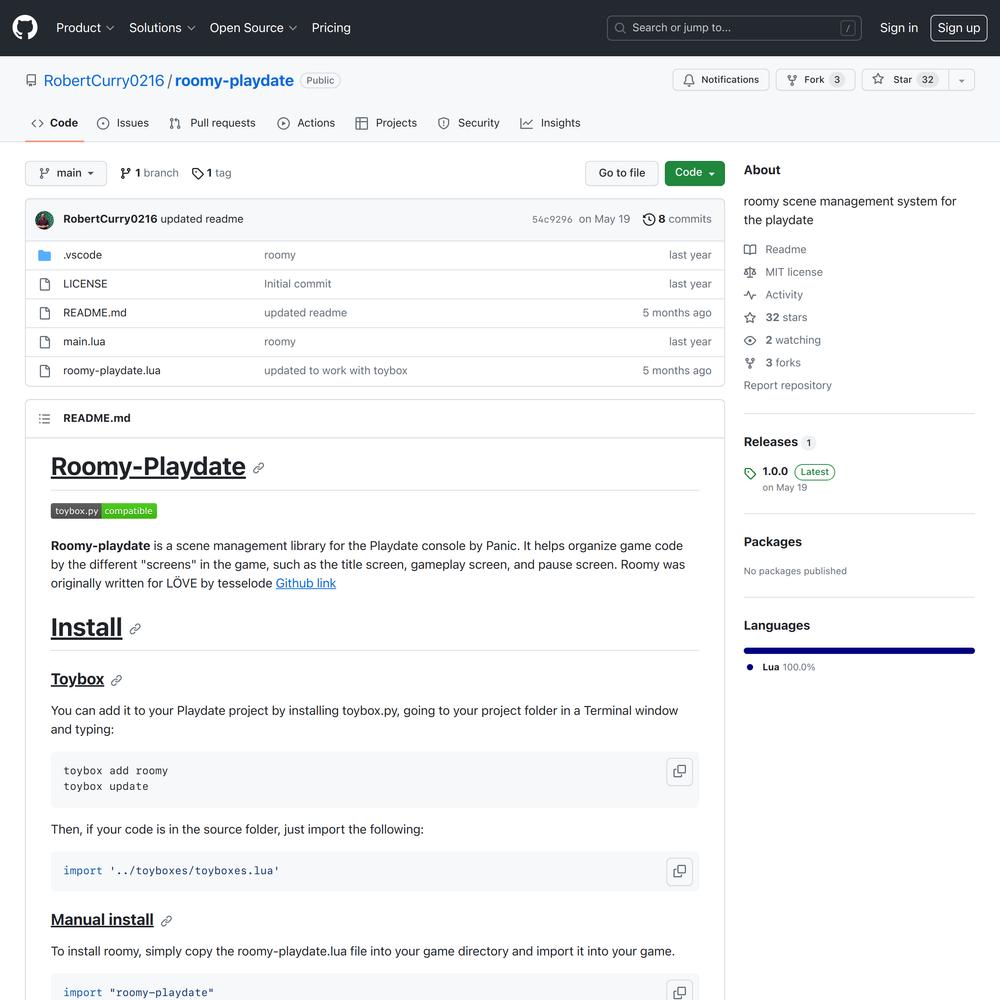Click the main.lua file icon
The height and width of the screenshot is (1000, 1000).
point(45,342)
